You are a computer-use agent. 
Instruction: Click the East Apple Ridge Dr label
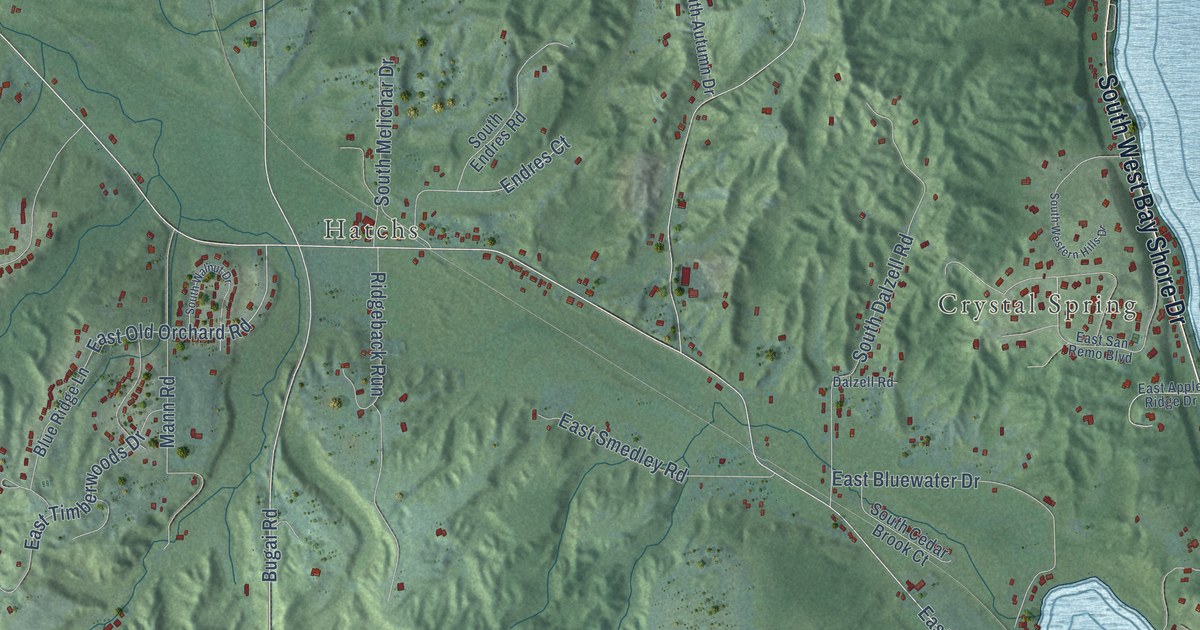tap(1167, 394)
